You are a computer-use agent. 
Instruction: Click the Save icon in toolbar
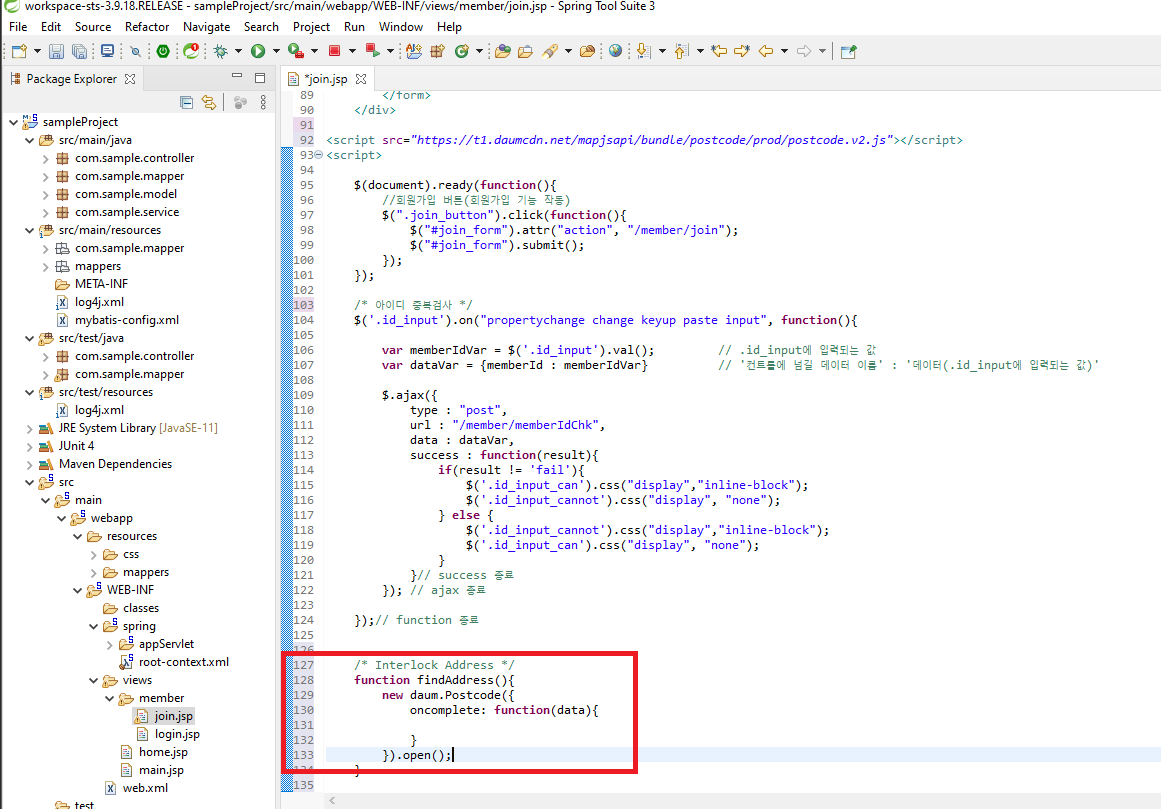click(56, 51)
